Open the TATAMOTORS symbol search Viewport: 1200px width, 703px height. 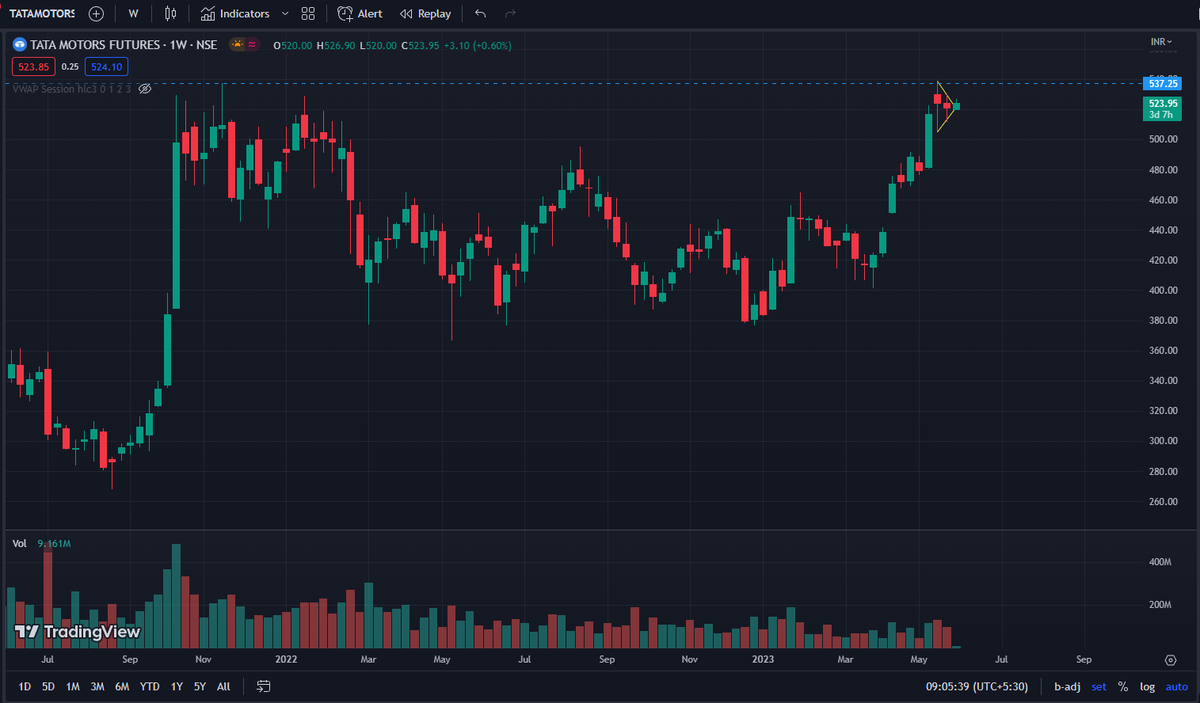tap(42, 14)
